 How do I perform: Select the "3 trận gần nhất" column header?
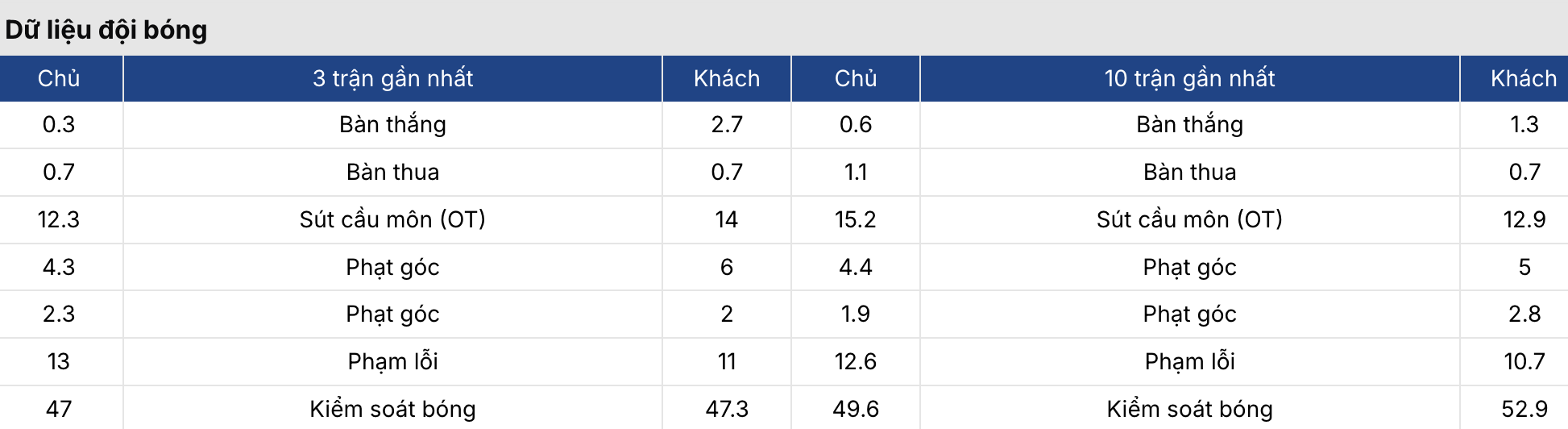(x=392, y=78)
